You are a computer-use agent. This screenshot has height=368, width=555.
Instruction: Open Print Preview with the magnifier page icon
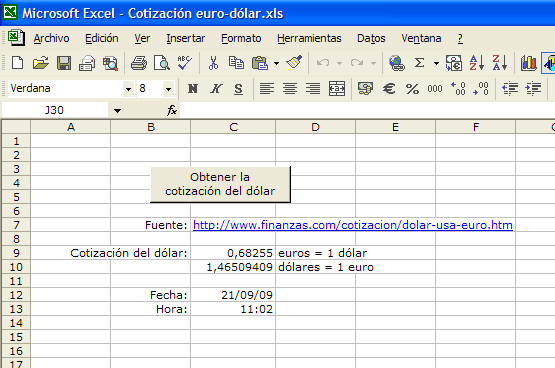[x=162, y=63]
